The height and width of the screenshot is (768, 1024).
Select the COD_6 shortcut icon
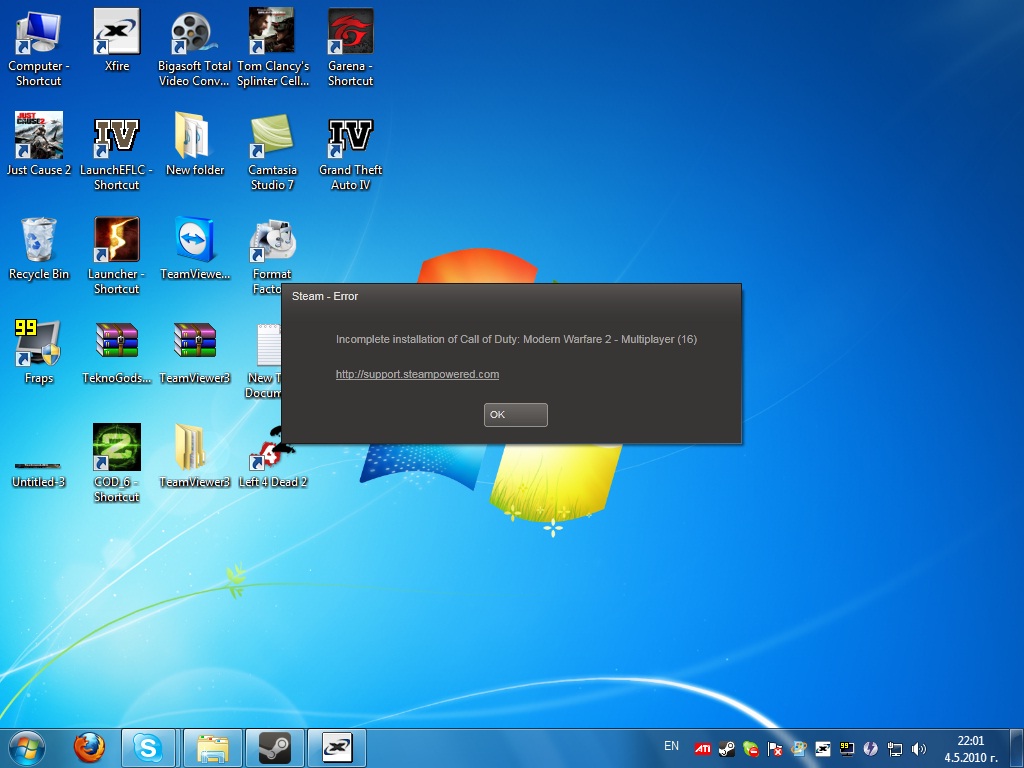(116, 463)
